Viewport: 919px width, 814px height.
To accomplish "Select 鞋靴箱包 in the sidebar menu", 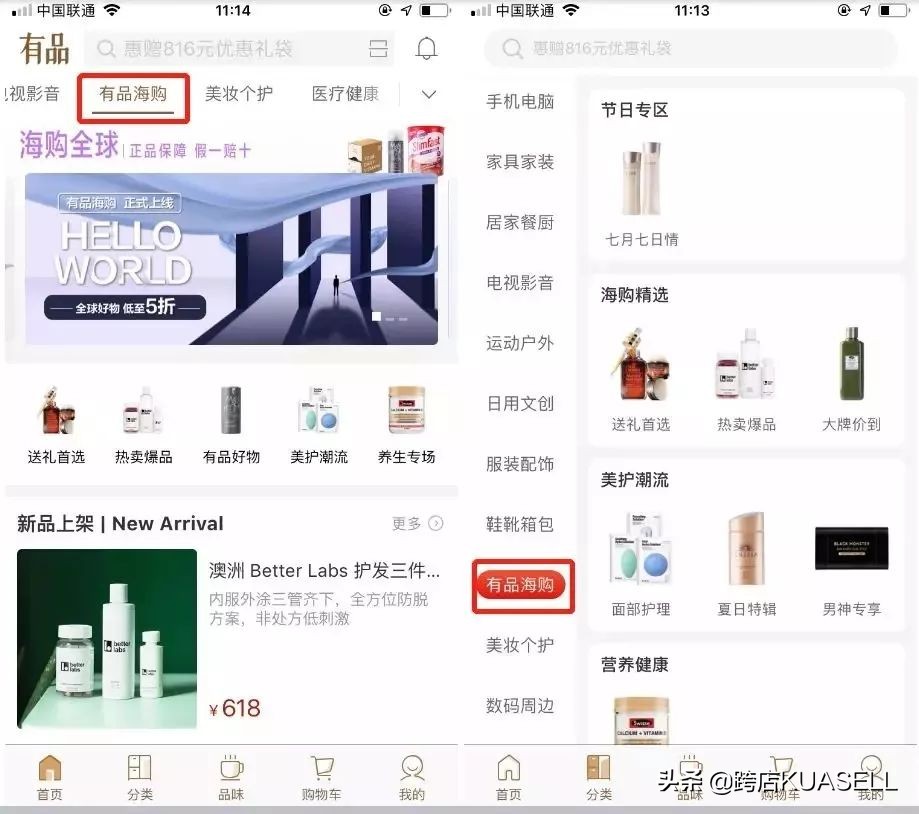I will 518,524.
